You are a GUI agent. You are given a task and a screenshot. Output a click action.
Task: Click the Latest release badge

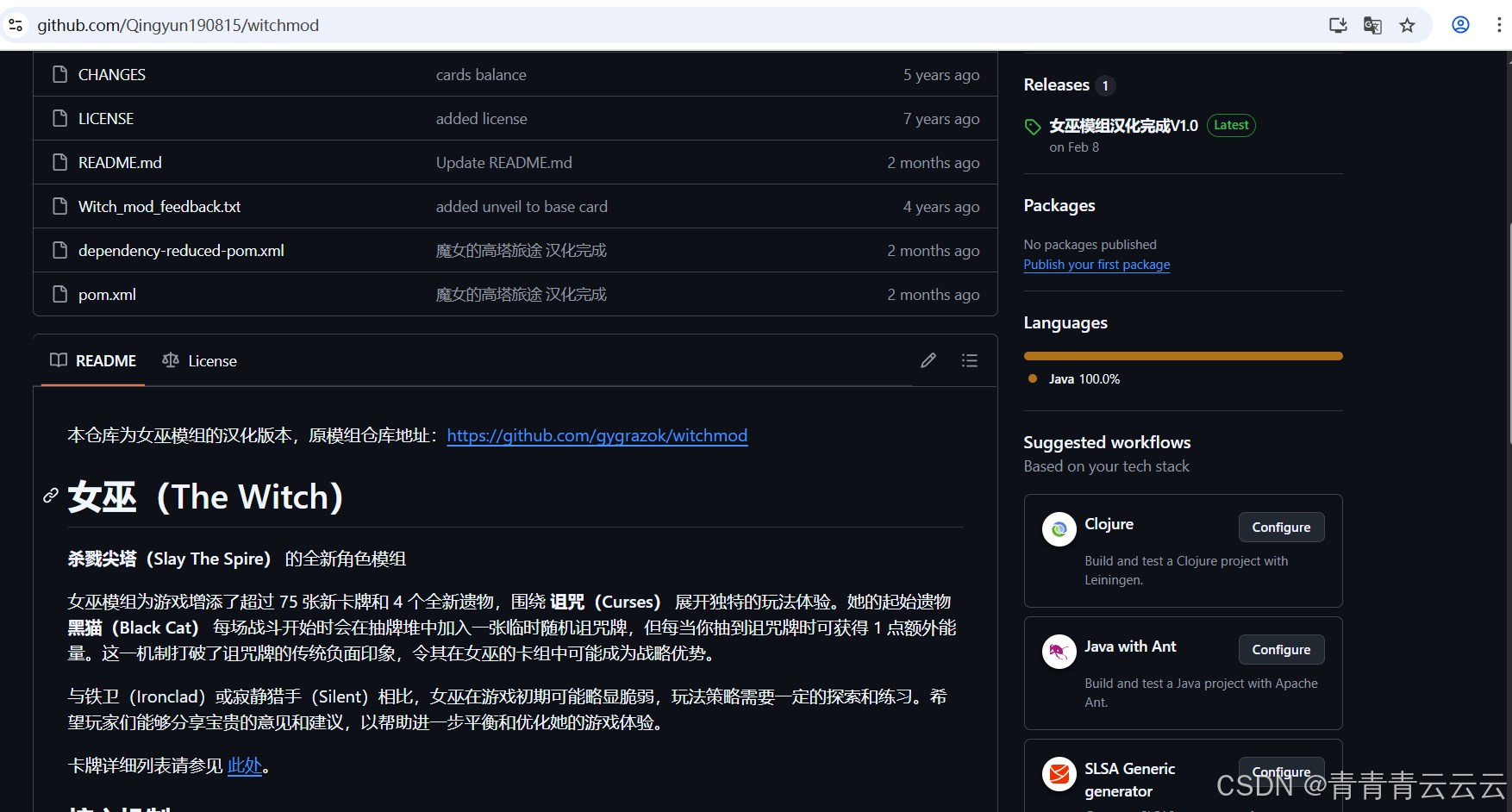(x=1231, y=125)
